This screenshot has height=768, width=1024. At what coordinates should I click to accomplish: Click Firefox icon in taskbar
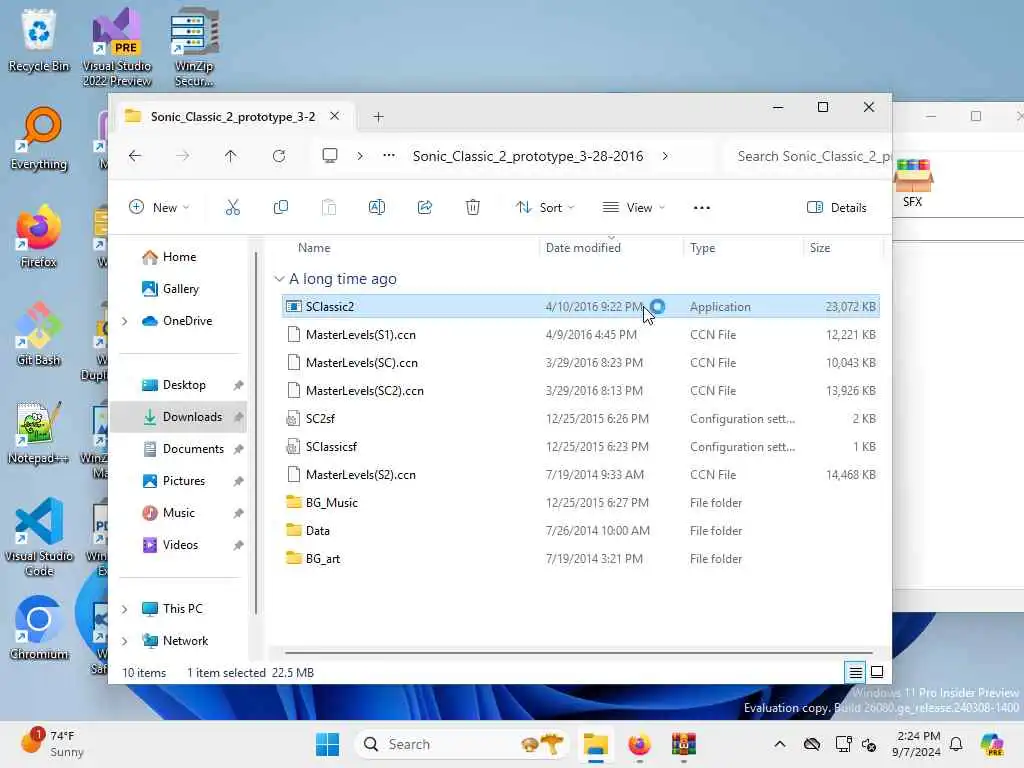coord(639,744)
